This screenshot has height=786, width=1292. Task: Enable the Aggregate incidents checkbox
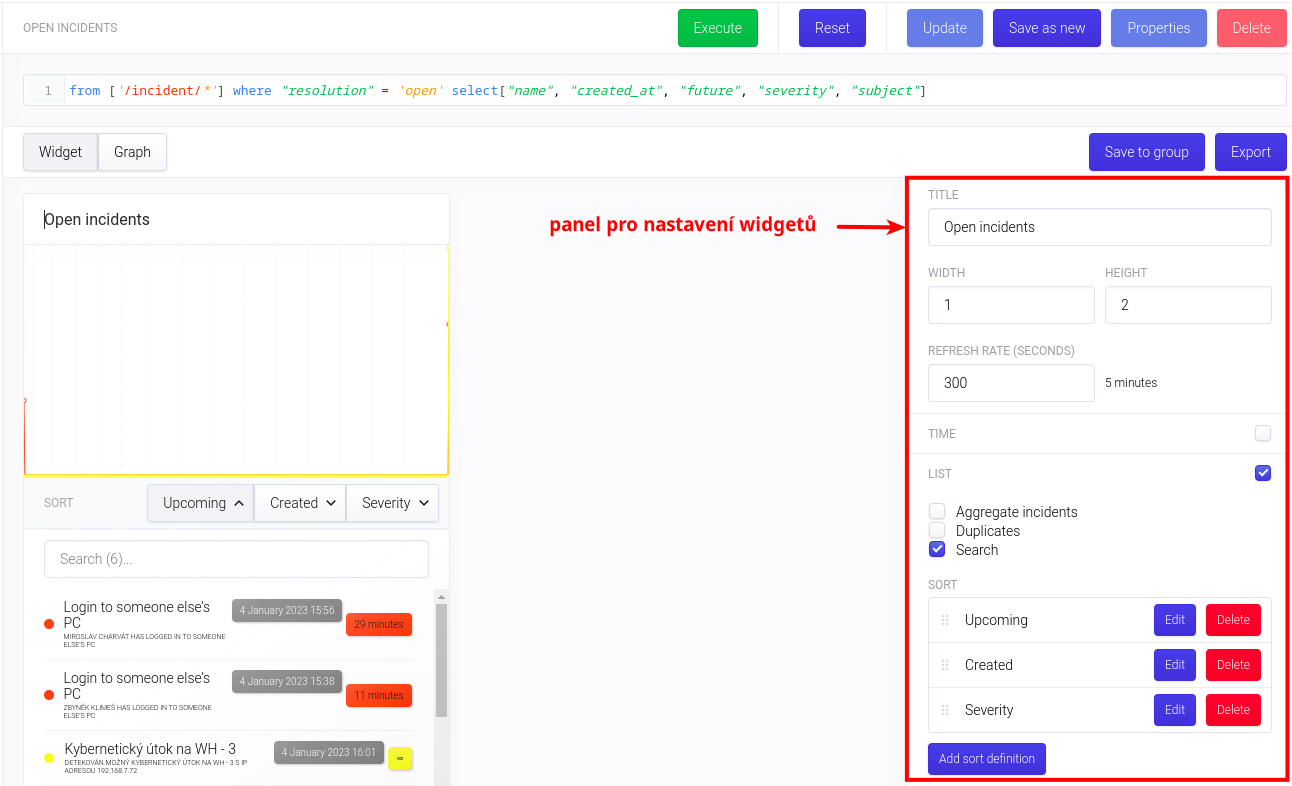tap(937, 511)
